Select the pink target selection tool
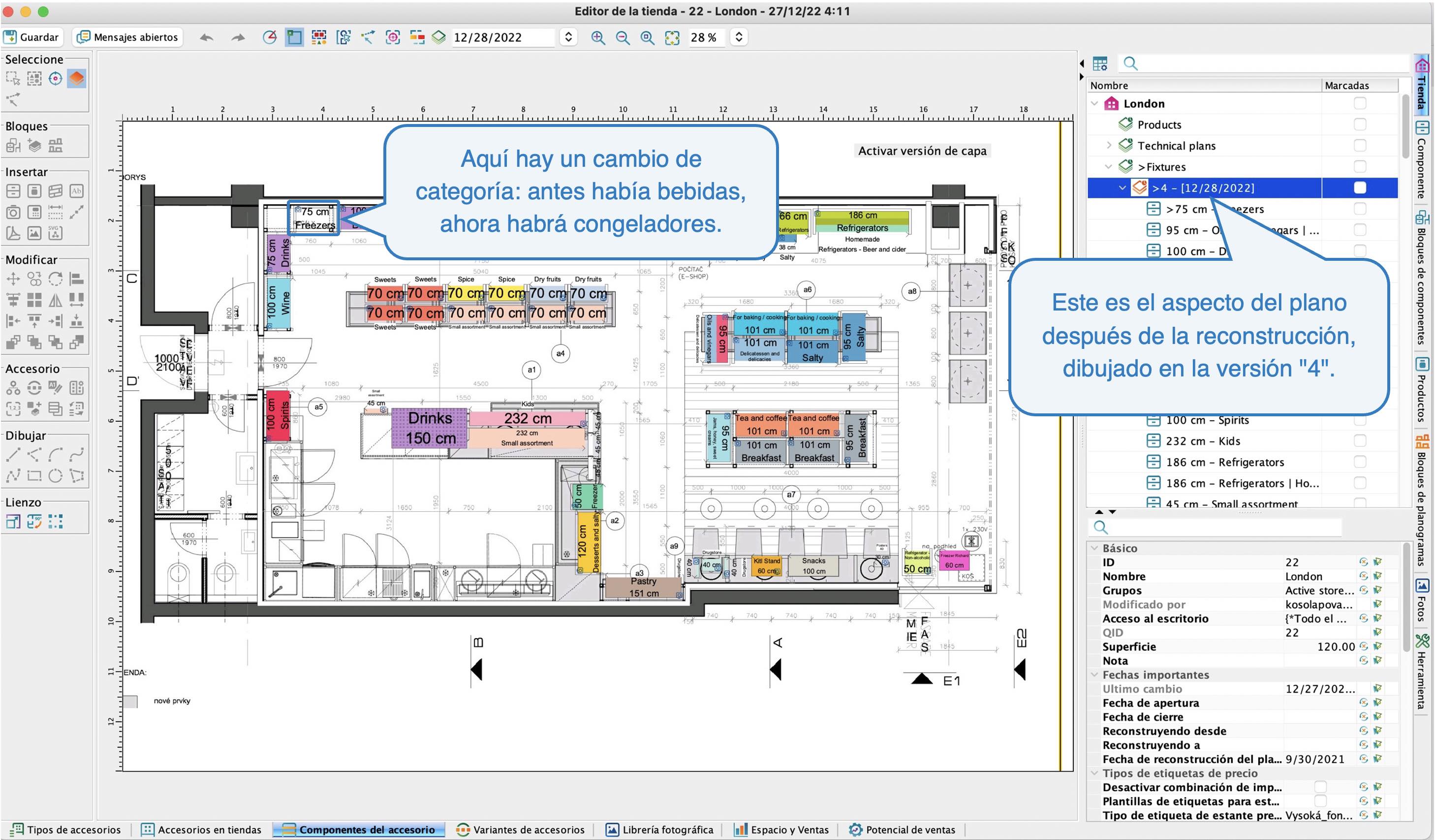 click(55, 79)
